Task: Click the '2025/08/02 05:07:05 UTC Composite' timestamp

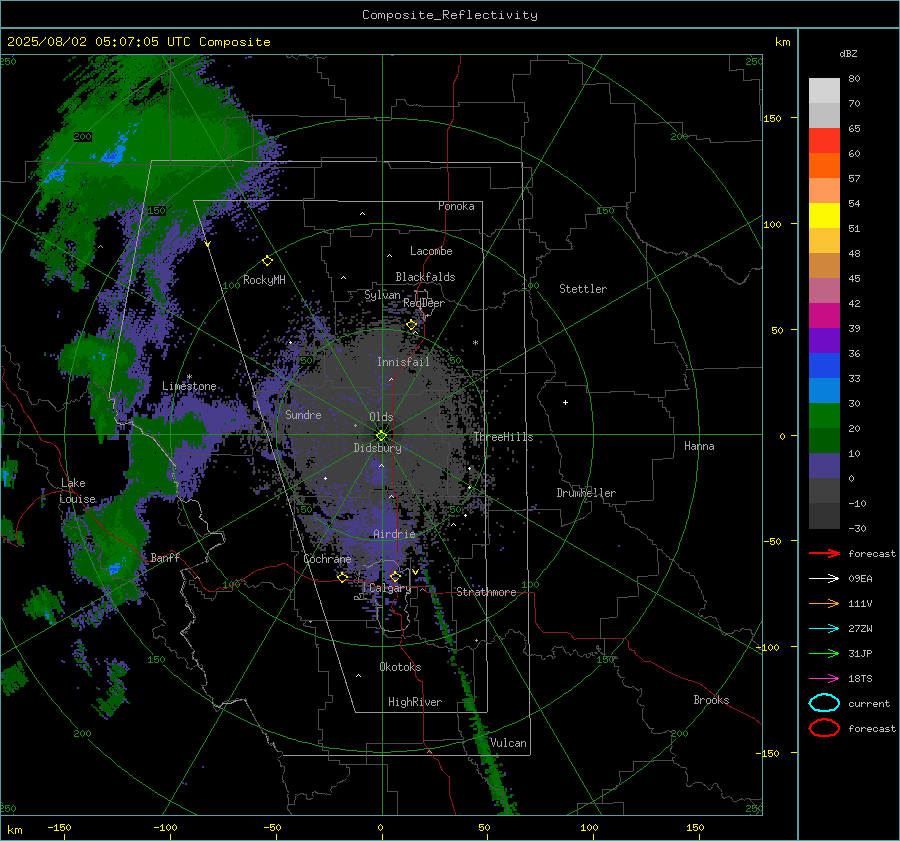Action: (139, 42)
